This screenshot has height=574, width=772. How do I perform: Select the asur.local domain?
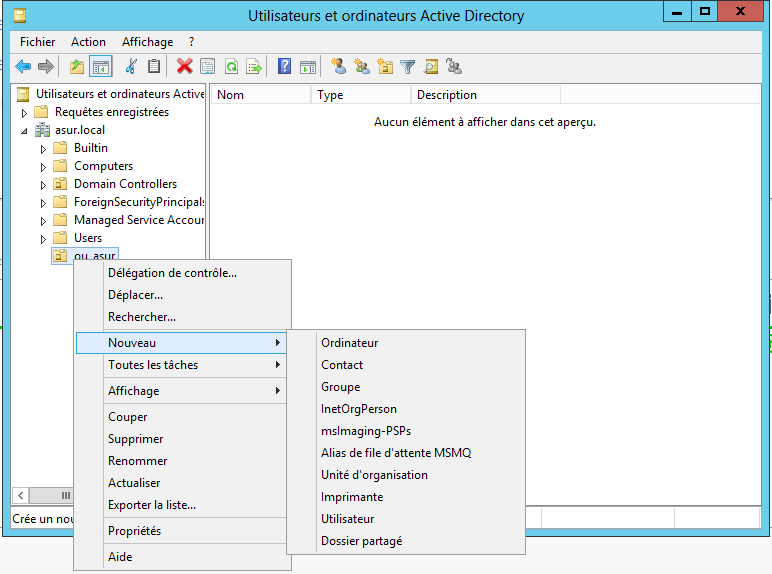[x=80, y=130]
